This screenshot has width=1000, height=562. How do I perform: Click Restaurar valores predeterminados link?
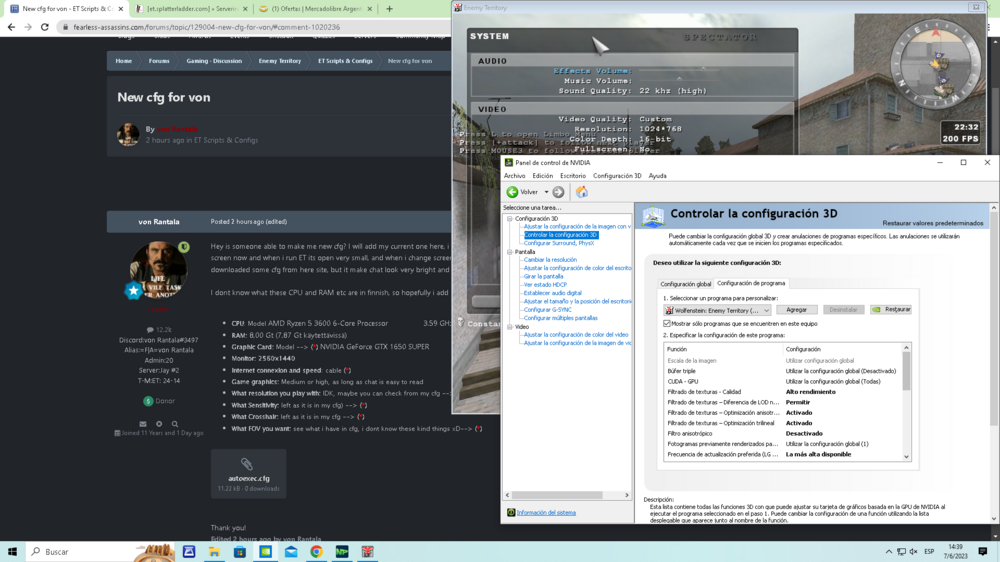[933, 223]
